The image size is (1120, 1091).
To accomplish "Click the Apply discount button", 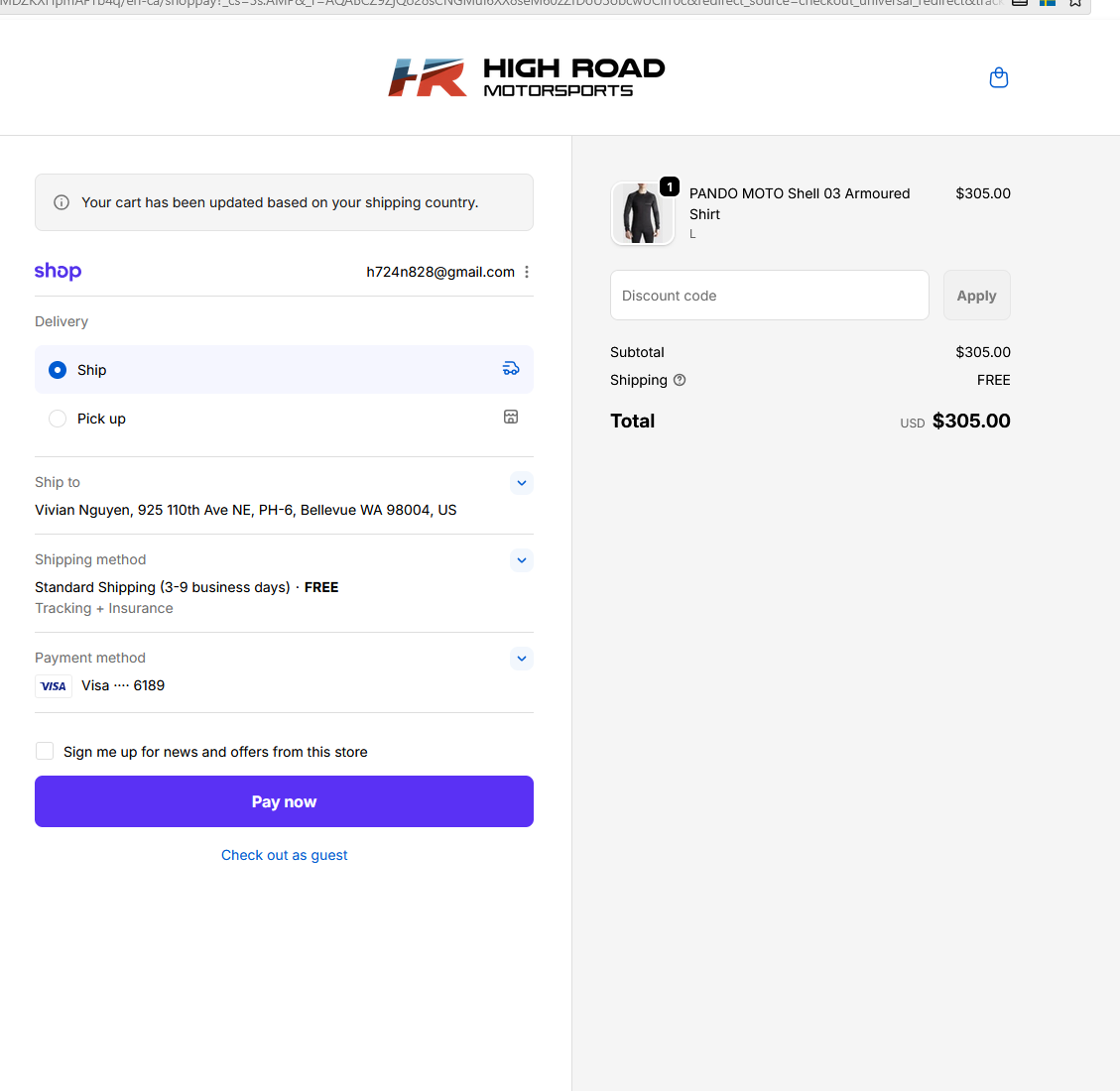I will click(x=976, y=296).
